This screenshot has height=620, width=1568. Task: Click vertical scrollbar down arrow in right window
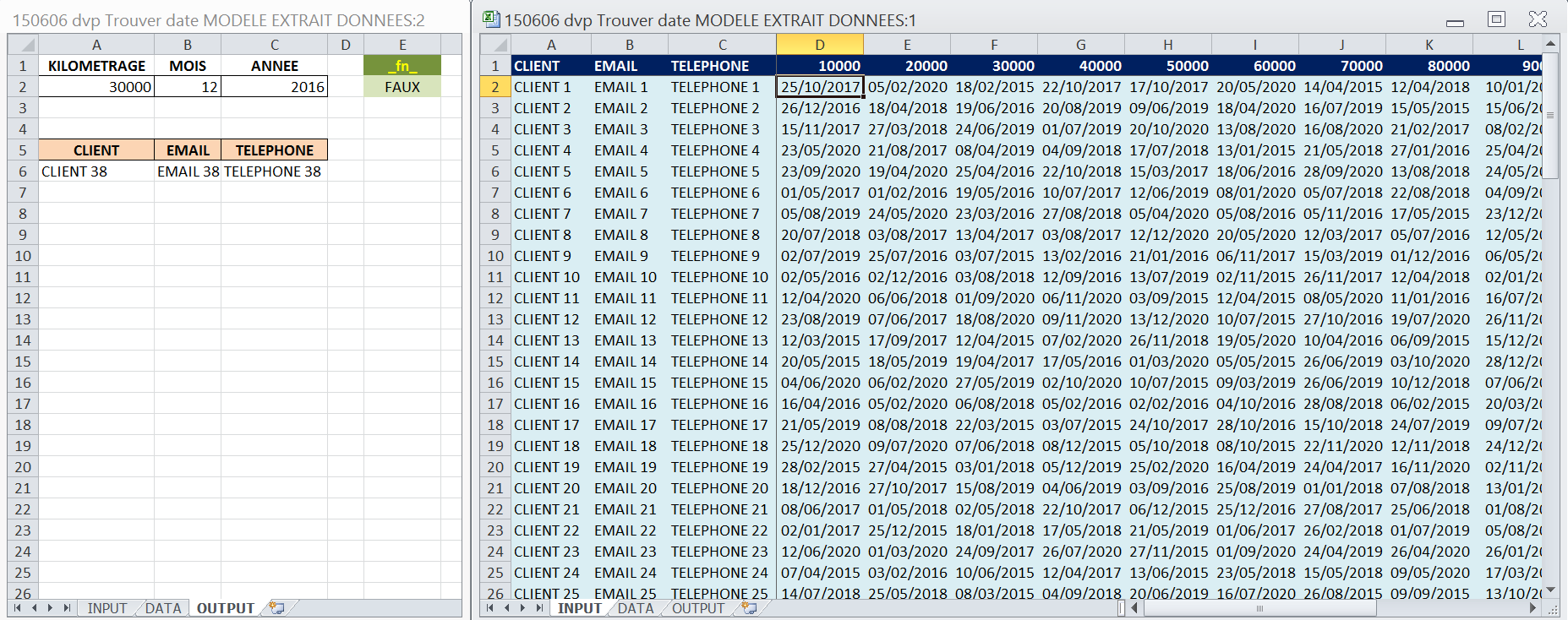1550,590
